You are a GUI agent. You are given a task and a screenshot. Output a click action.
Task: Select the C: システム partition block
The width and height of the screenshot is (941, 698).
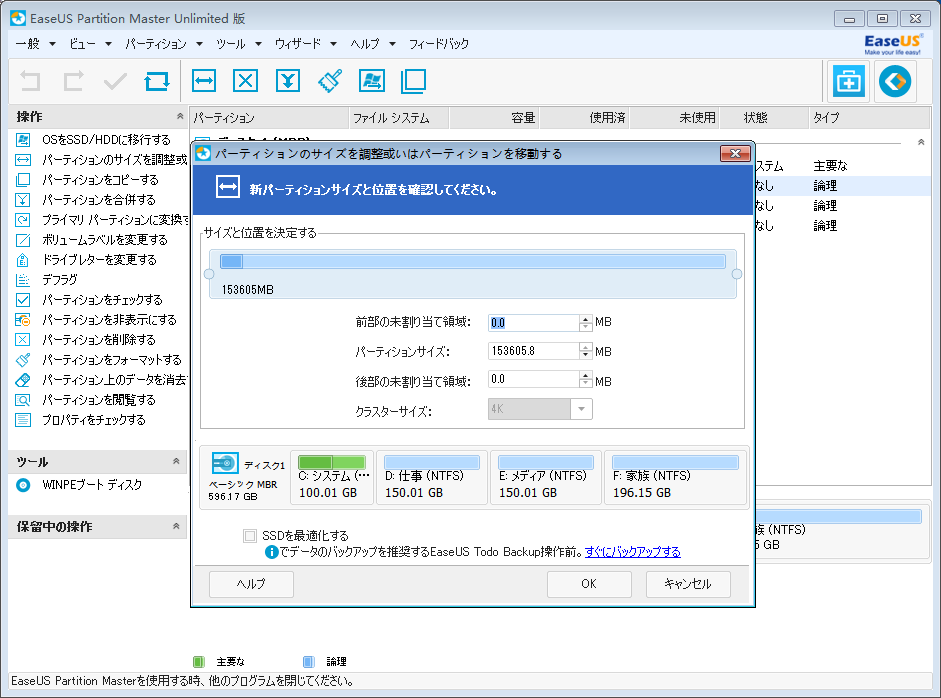(332, 478)
